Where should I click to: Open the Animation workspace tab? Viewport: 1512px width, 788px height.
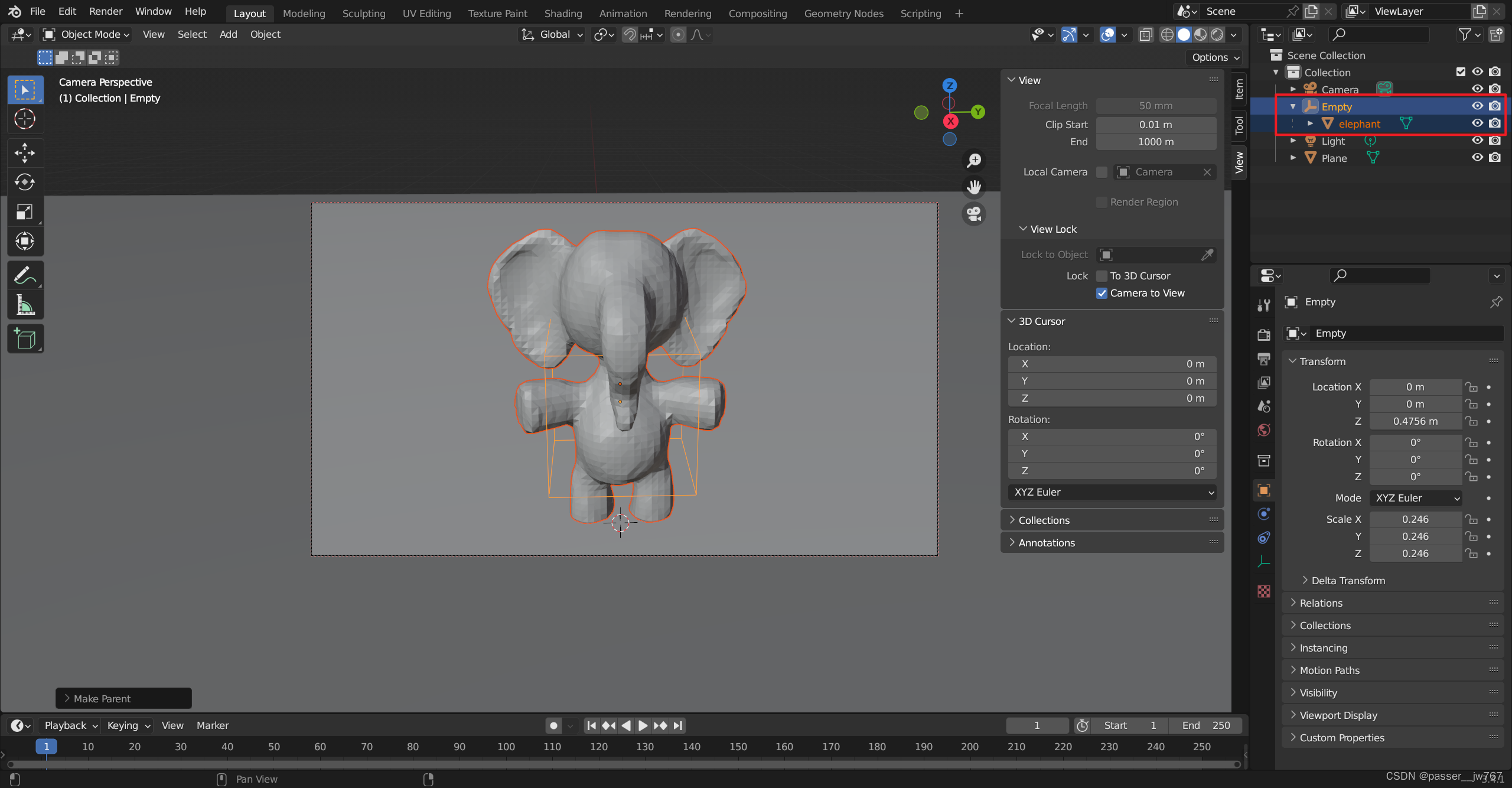[622, 12]
